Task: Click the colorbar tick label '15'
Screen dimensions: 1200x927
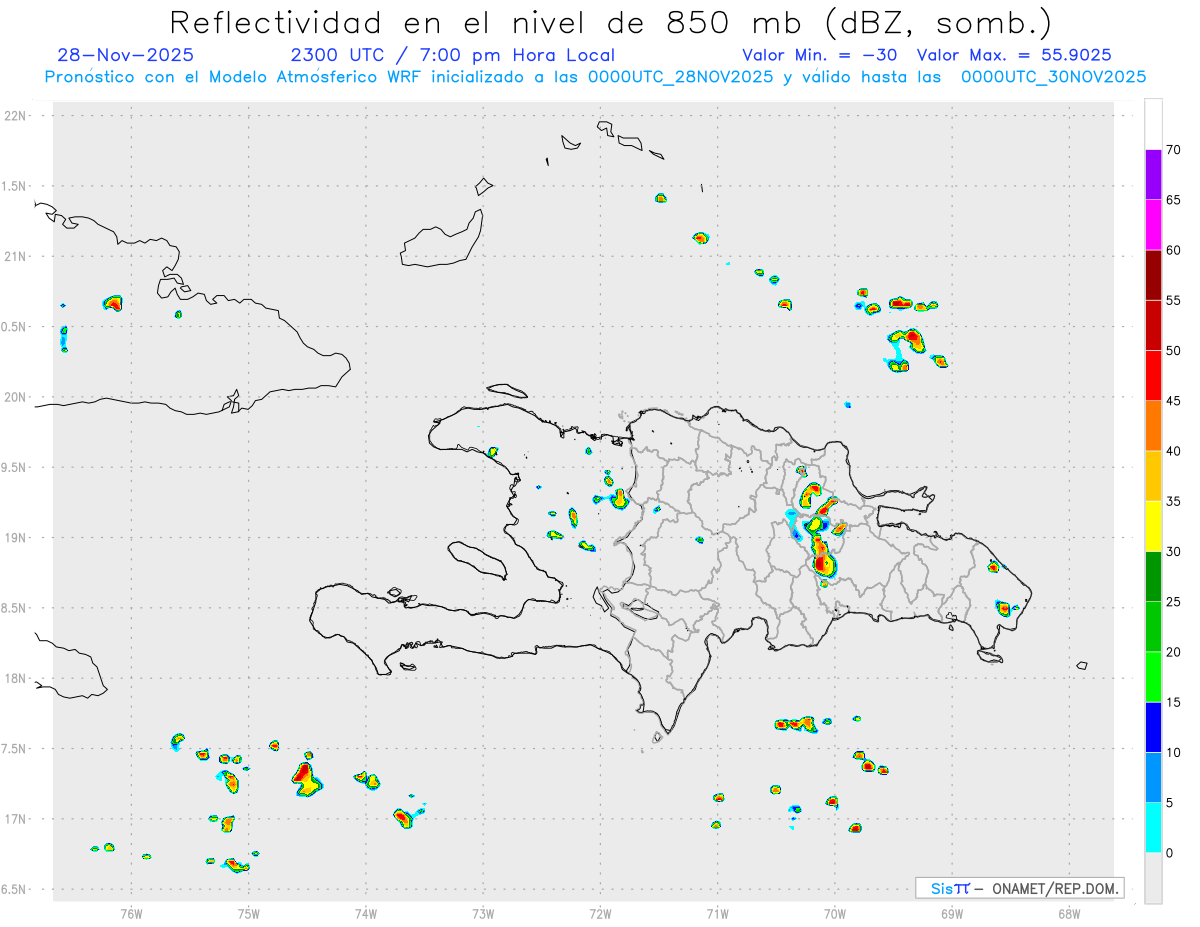Action: tap(1174, 702)
